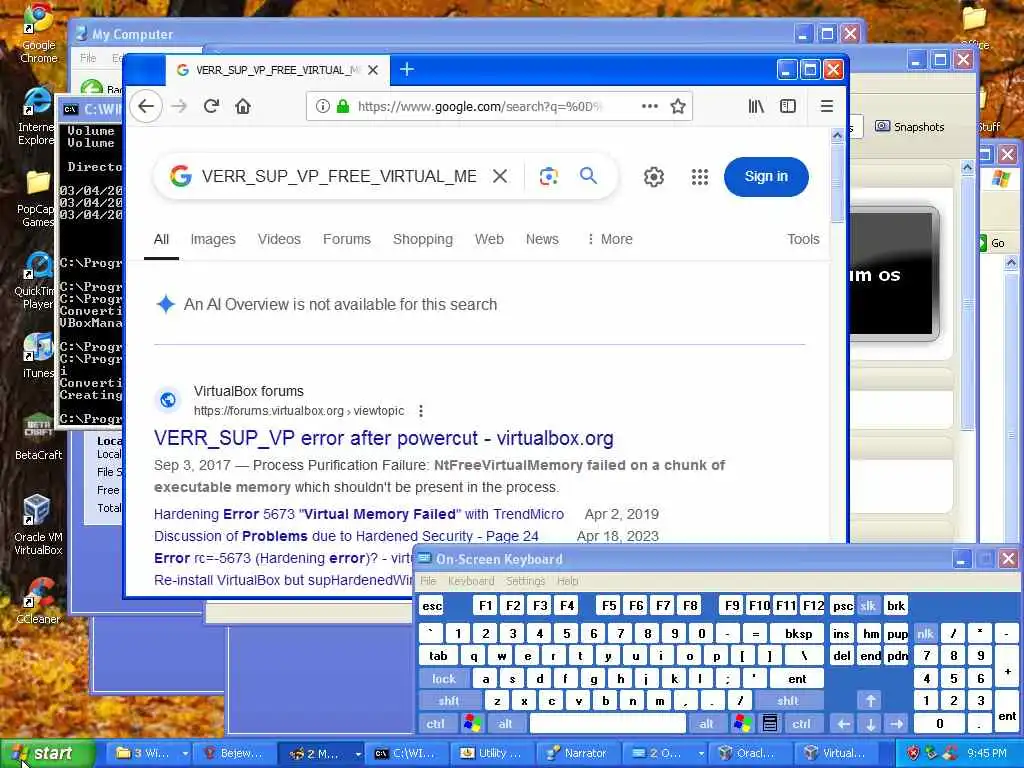Click the Google search input field
The image size is (1024, 768).
point(339,176)
